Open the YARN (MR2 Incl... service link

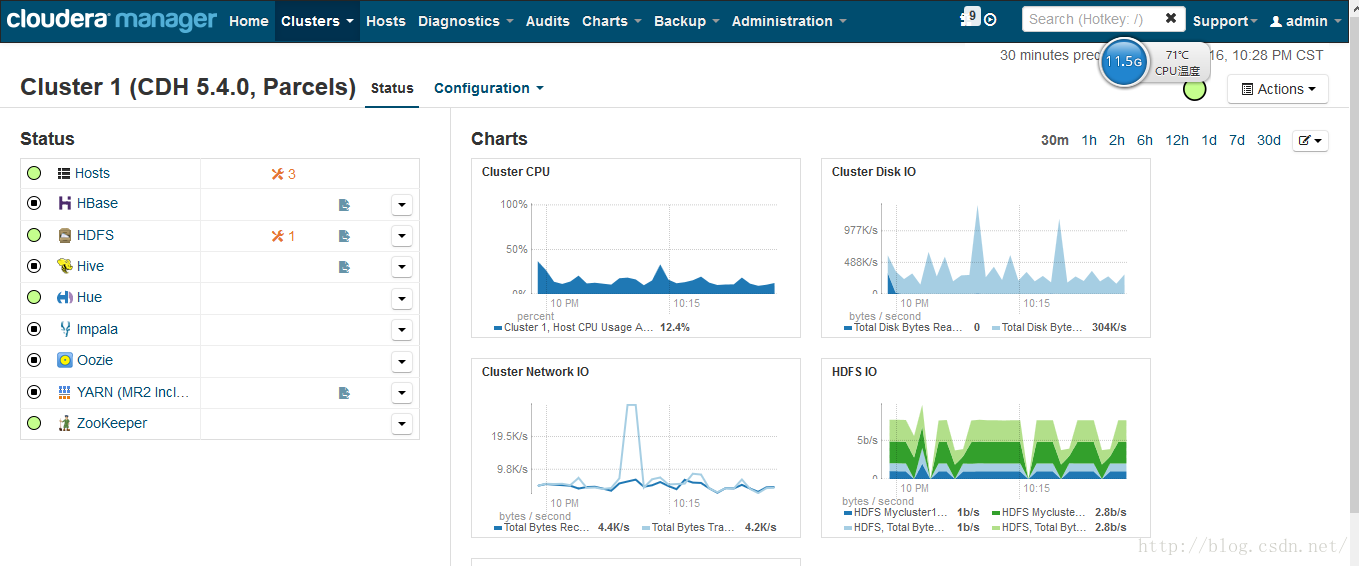[x=133, y=392]
